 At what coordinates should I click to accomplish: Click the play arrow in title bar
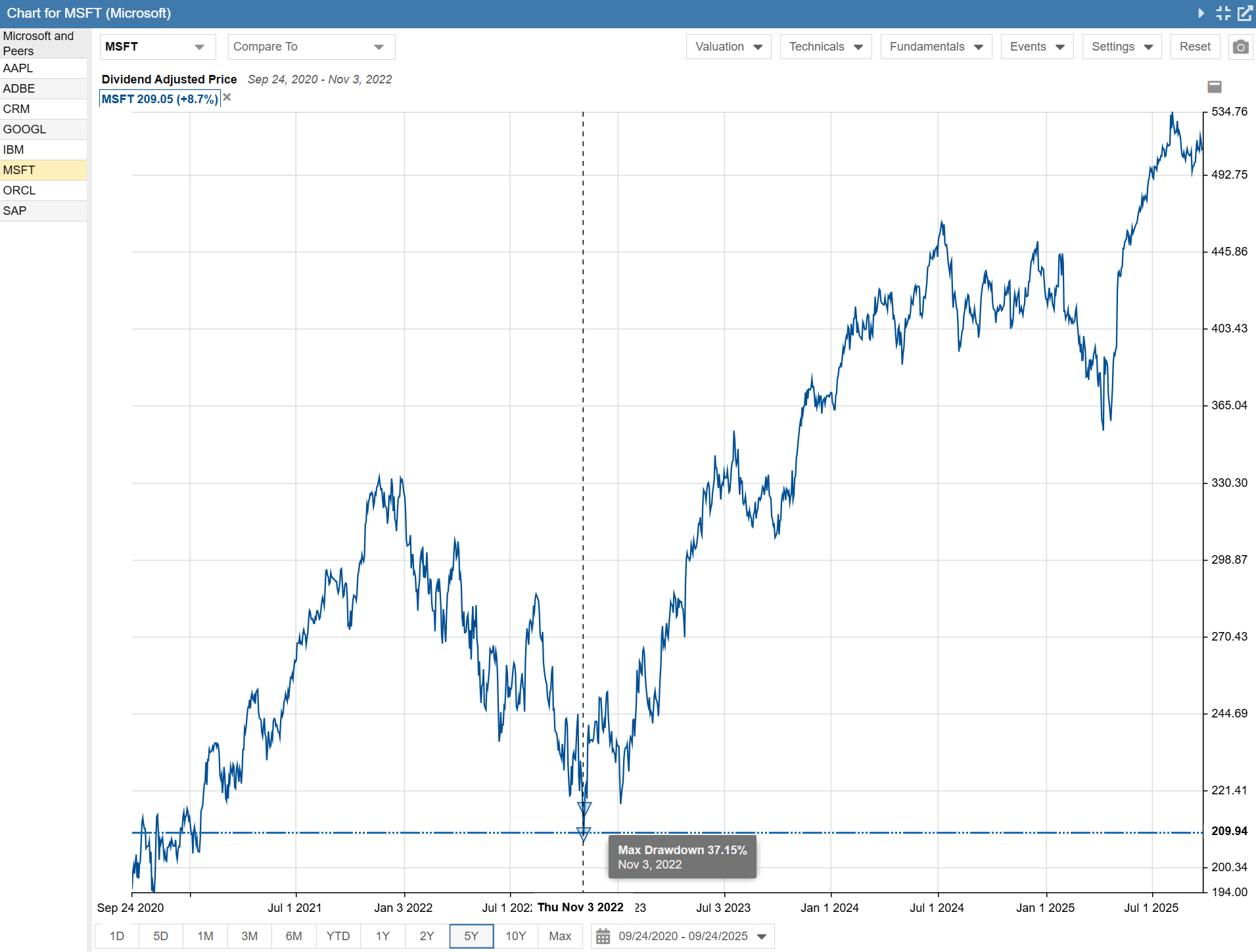1201,13
